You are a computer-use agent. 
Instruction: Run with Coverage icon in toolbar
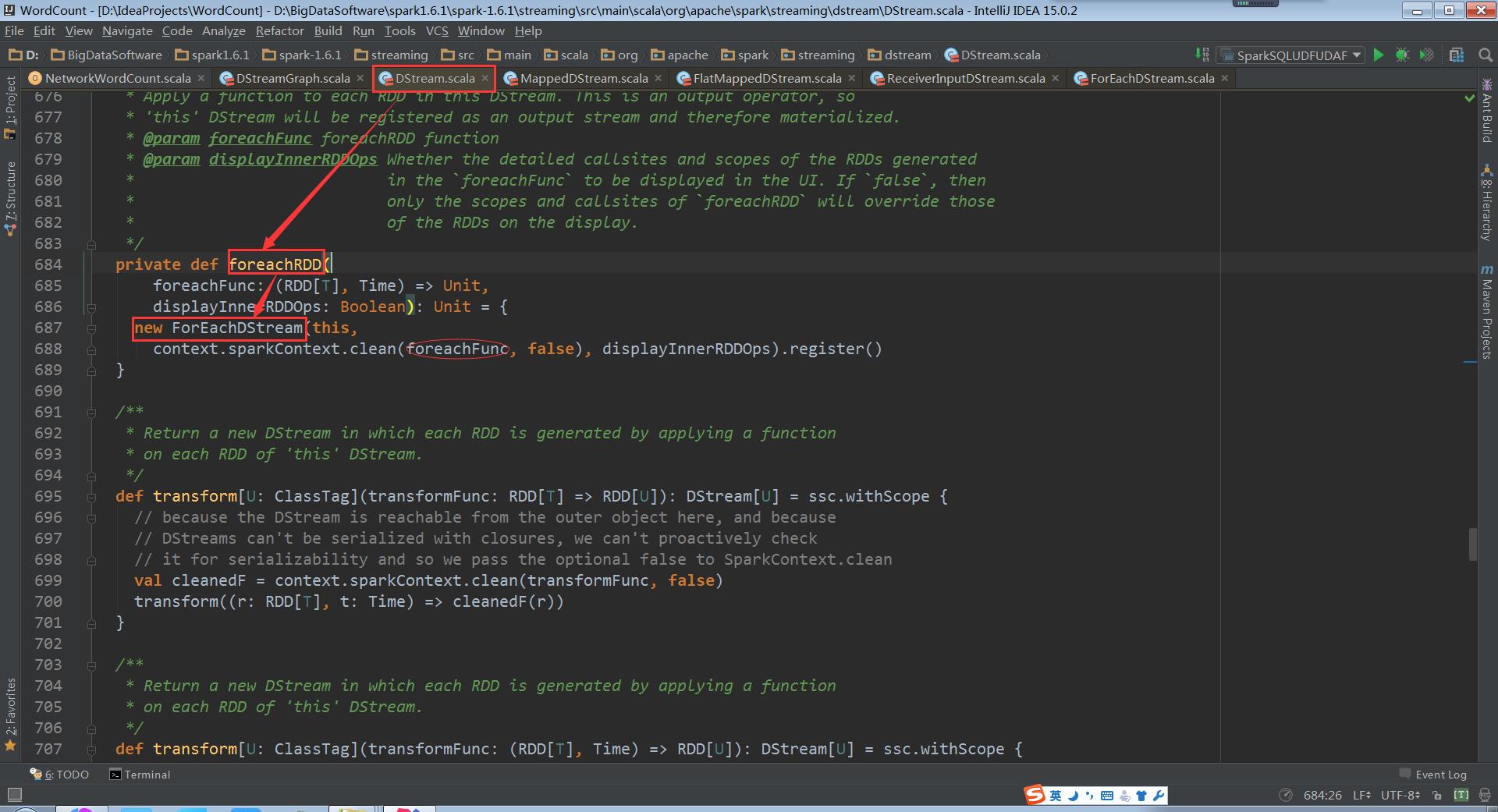1426,55
